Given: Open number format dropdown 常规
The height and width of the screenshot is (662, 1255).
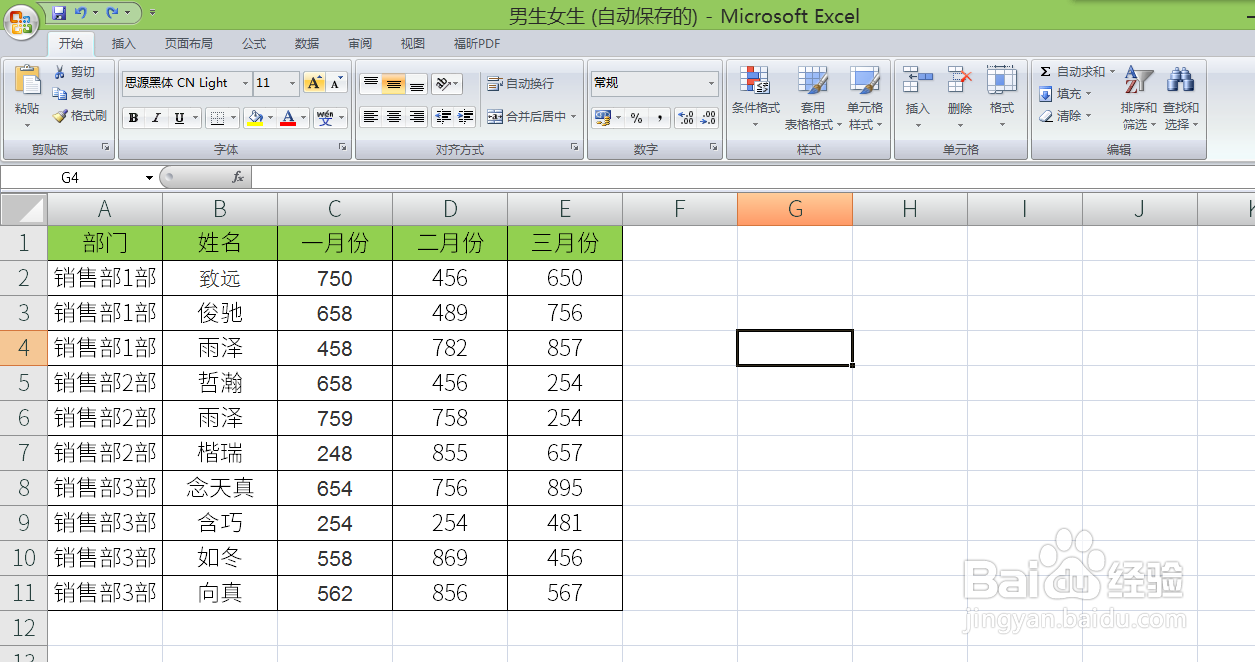Looking at the screenshot, I should [x=712, y=83].
